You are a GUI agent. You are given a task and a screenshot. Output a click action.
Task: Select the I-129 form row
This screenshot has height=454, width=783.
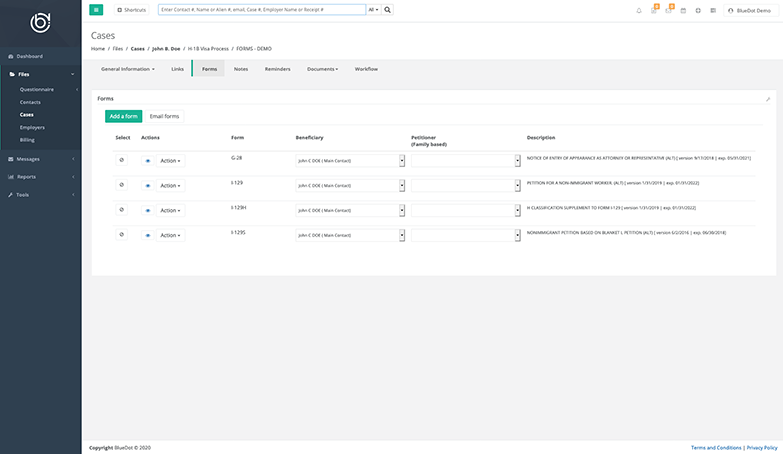pos(121,185)
